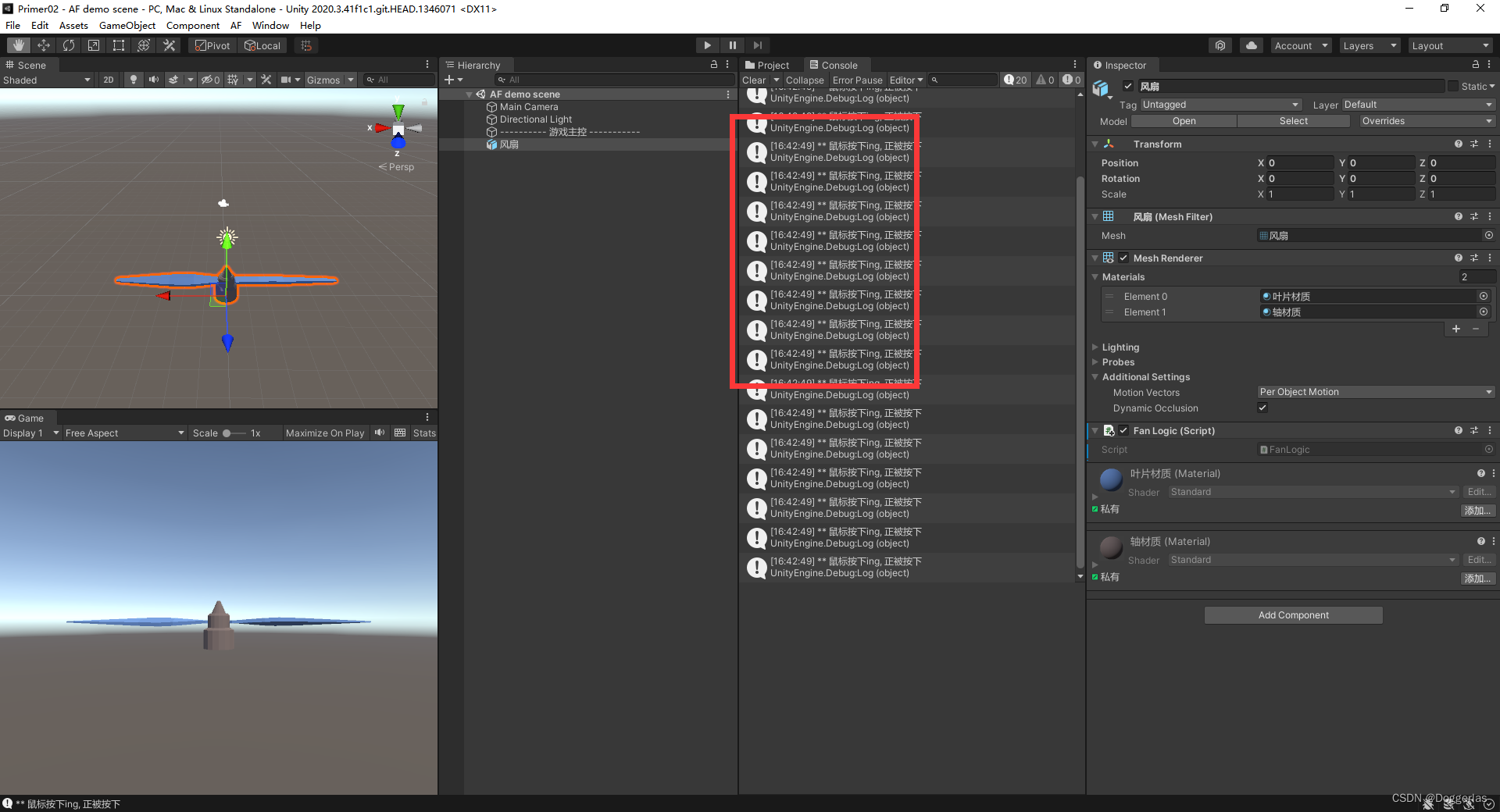Open the Shaded draw mode dropdown

47,80
